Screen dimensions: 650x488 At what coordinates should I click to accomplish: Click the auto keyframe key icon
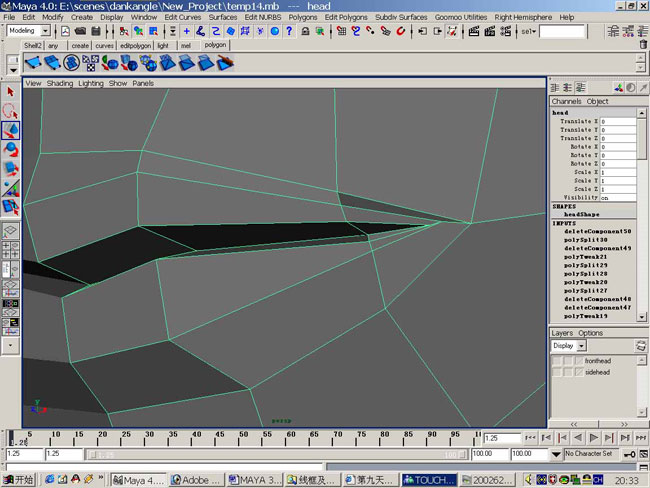[x=630, y=454]
